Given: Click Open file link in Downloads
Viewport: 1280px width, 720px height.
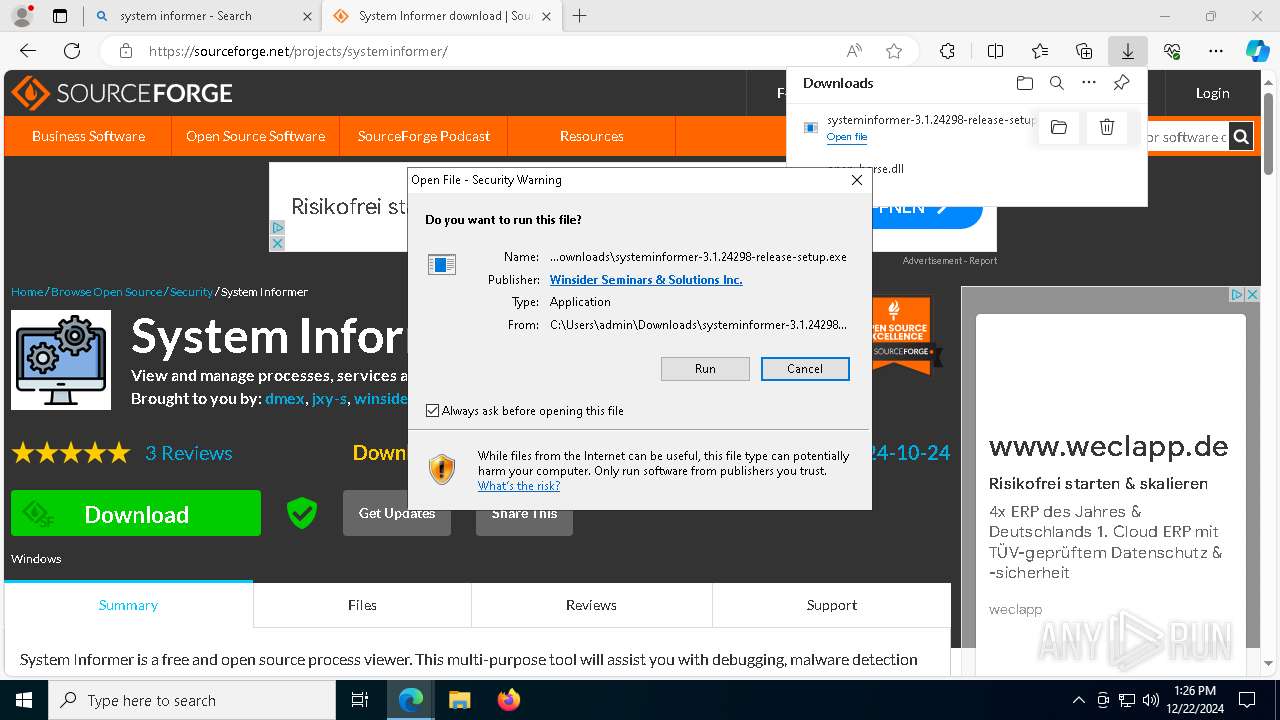Looking at the screenshot, I should (x=847, y=137).
